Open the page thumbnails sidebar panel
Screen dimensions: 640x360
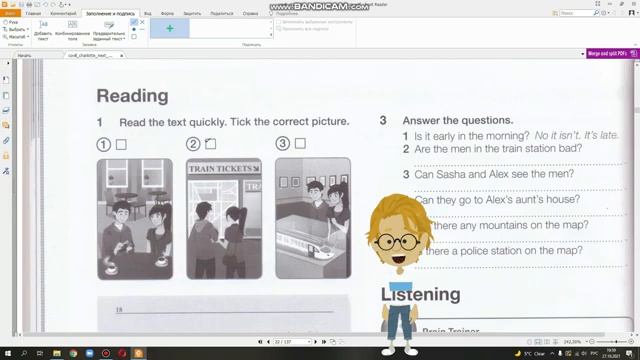pos(6,96)
